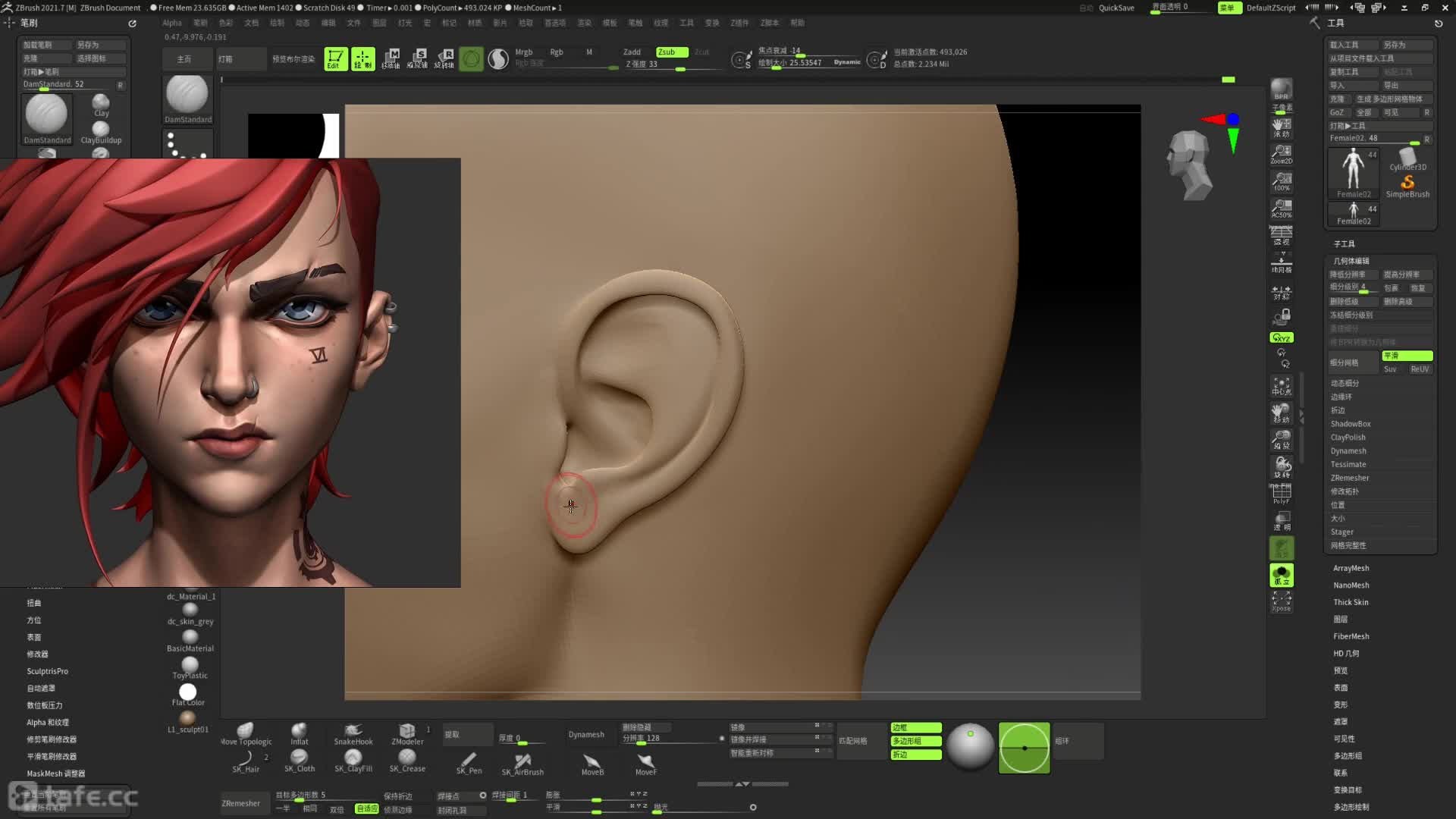This screenshot has height=819, width=1456.
Task: Toggle the PolyF polyframe icon
Action: [x=1282, y=494]
